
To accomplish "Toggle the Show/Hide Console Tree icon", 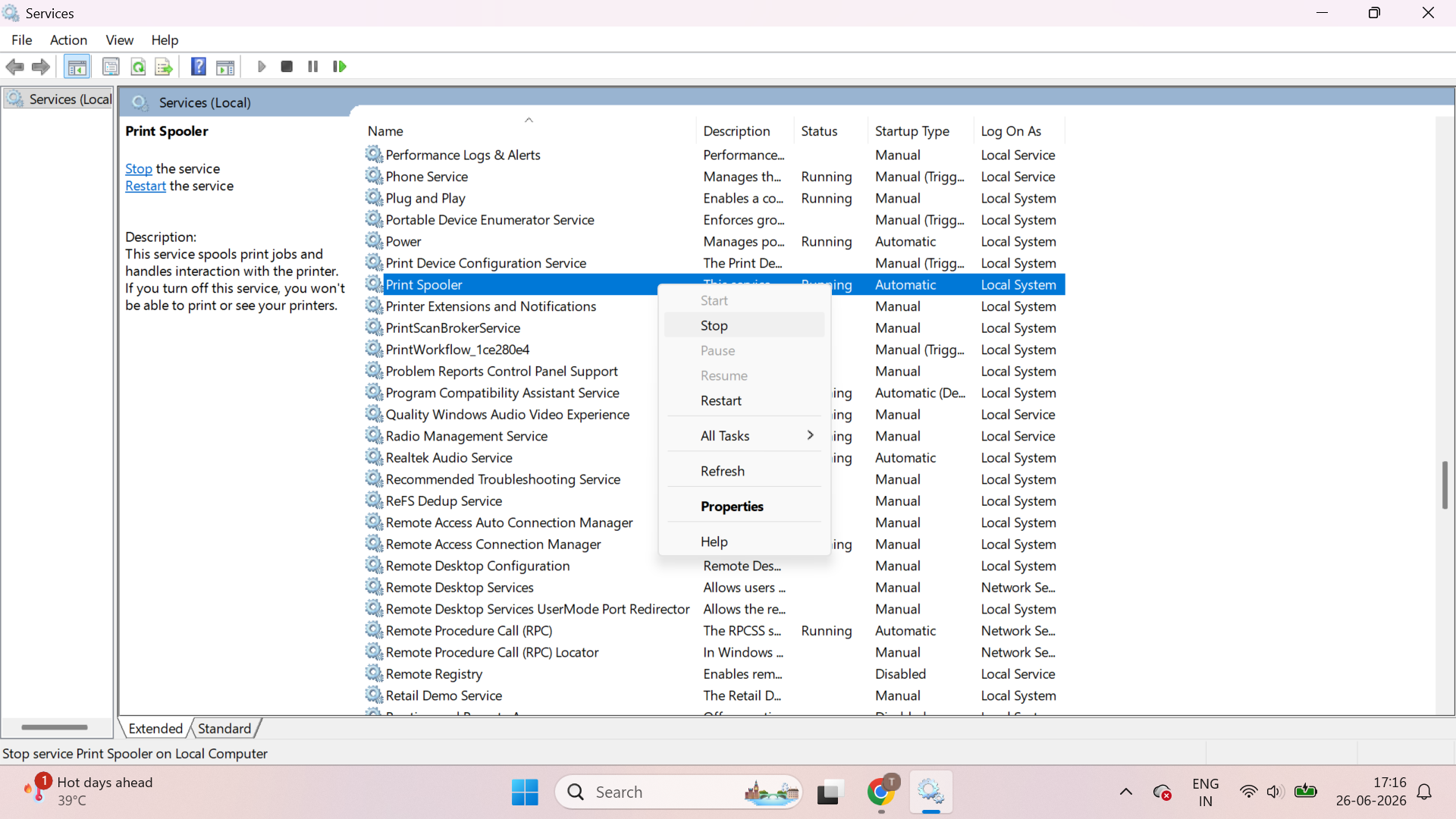I will (x=77, y=67).
